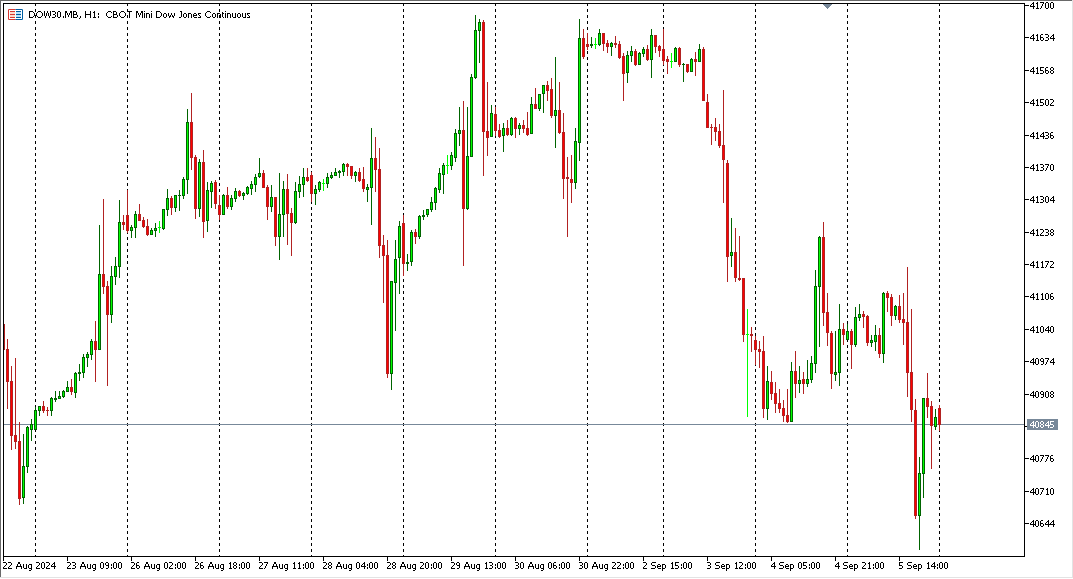Click the 4 Sep 05:00 time label
The image size is (1073, 579).
[x=796, y=566]
